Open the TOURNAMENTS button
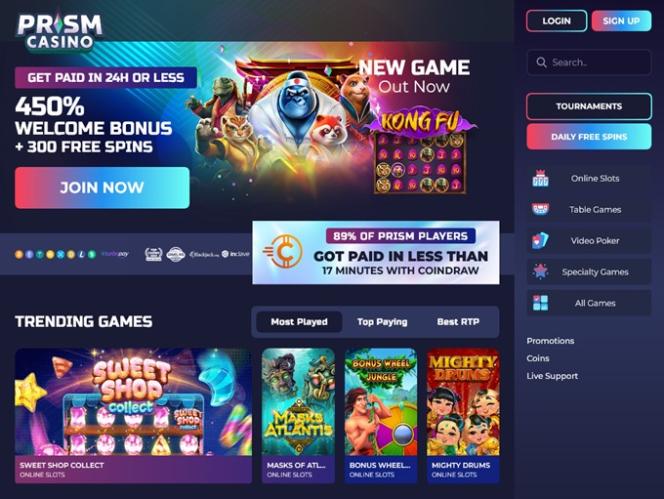The height and width of the screenshot is (499, 664). pyautogui.click(x=589, y=106)
